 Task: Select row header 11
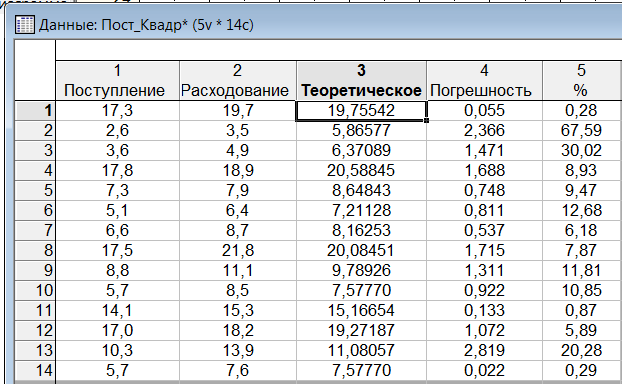pyautogui.click(x=35, y=311)
